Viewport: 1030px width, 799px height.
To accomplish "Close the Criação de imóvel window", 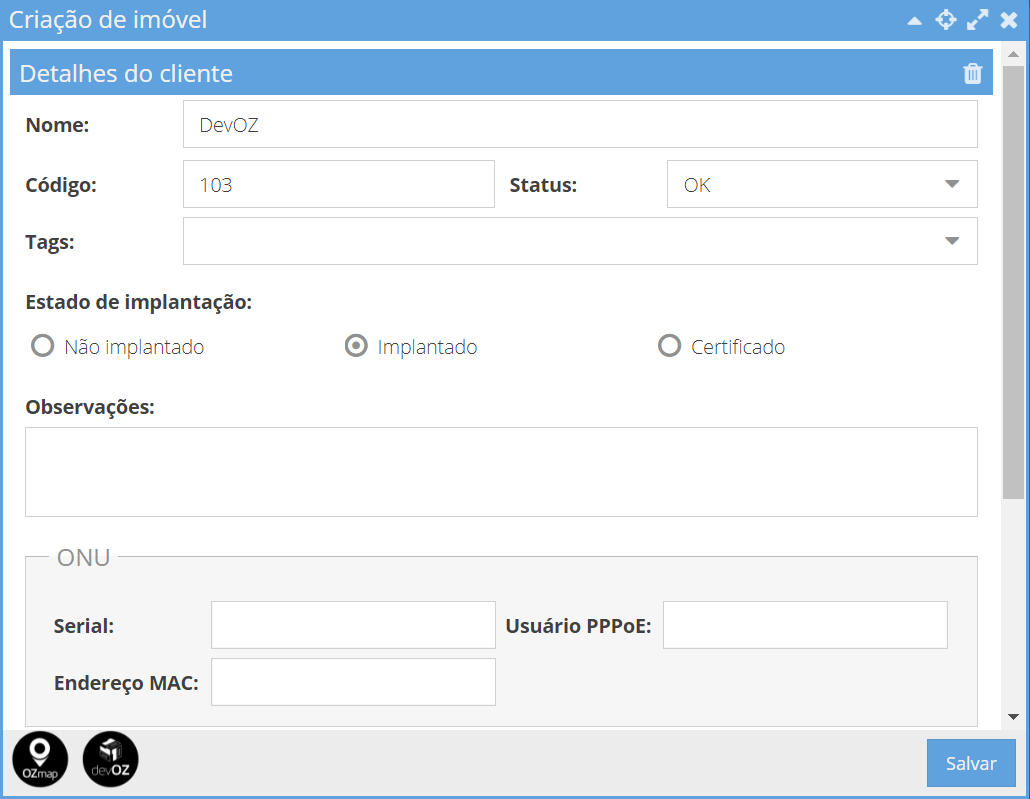I will [x=1009, y=20].
